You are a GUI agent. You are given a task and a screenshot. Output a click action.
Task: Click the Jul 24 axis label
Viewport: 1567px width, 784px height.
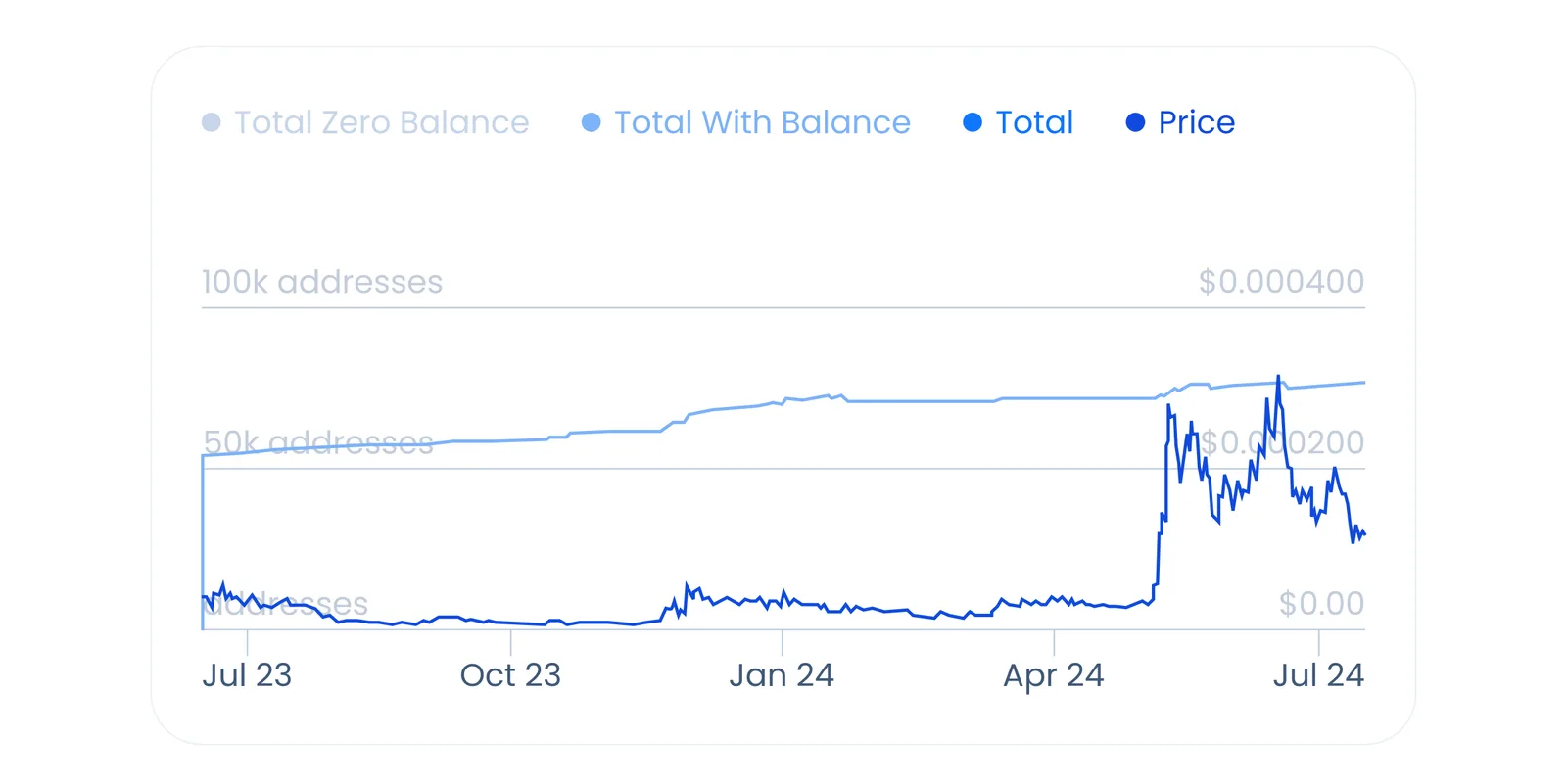[1318, 675]
